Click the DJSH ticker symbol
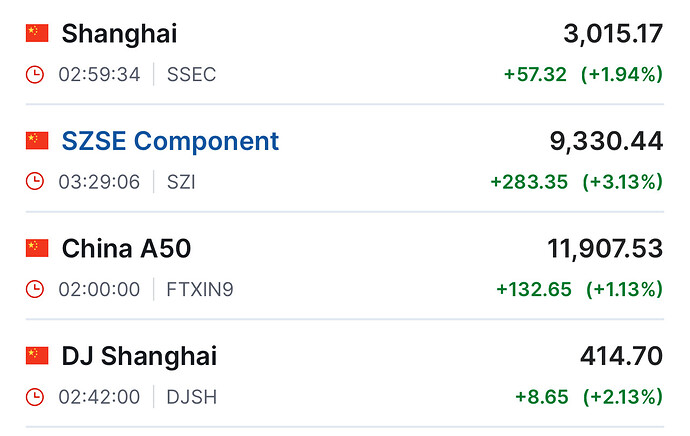Viewport: 690px width, 436px height. point(193,397)
